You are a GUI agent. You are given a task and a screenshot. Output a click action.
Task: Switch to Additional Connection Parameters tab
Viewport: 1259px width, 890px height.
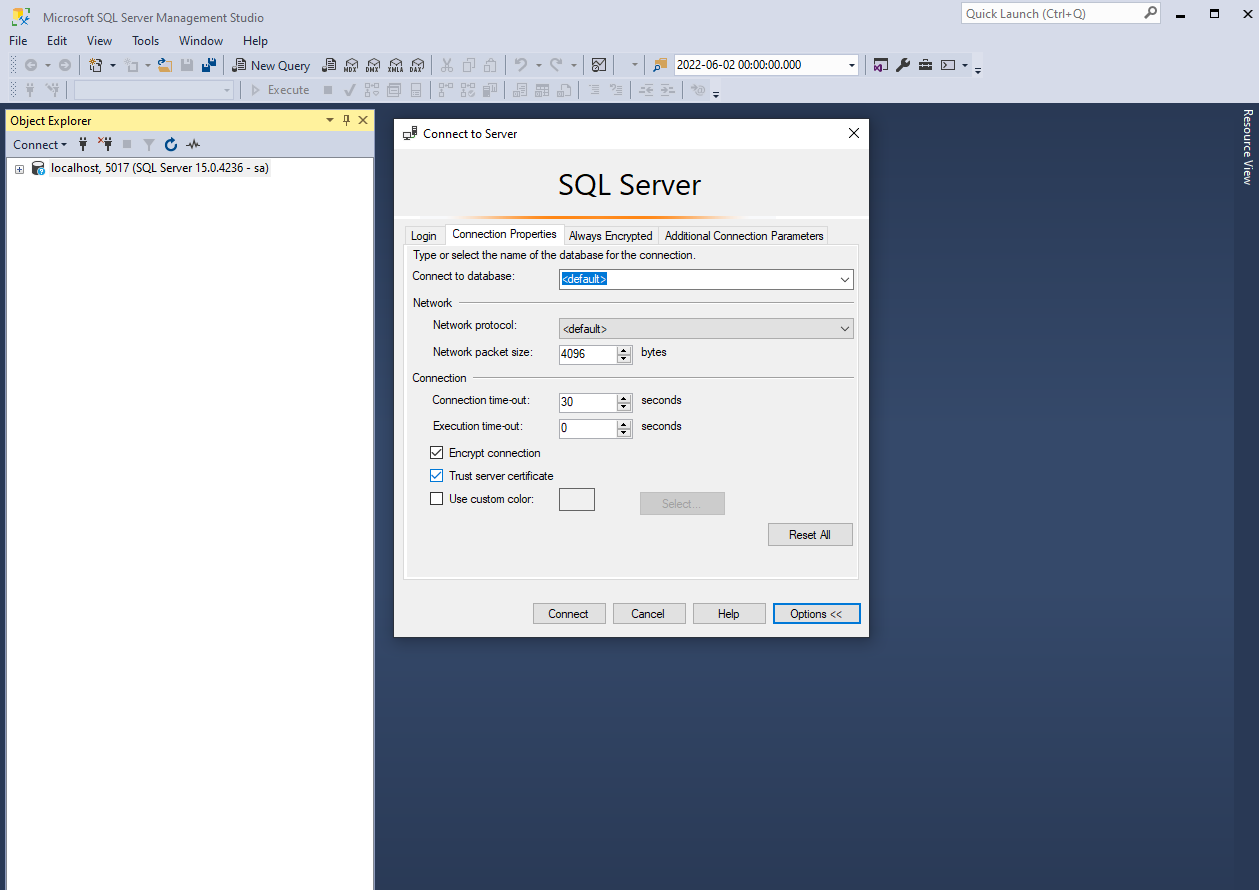pos(744,236)
